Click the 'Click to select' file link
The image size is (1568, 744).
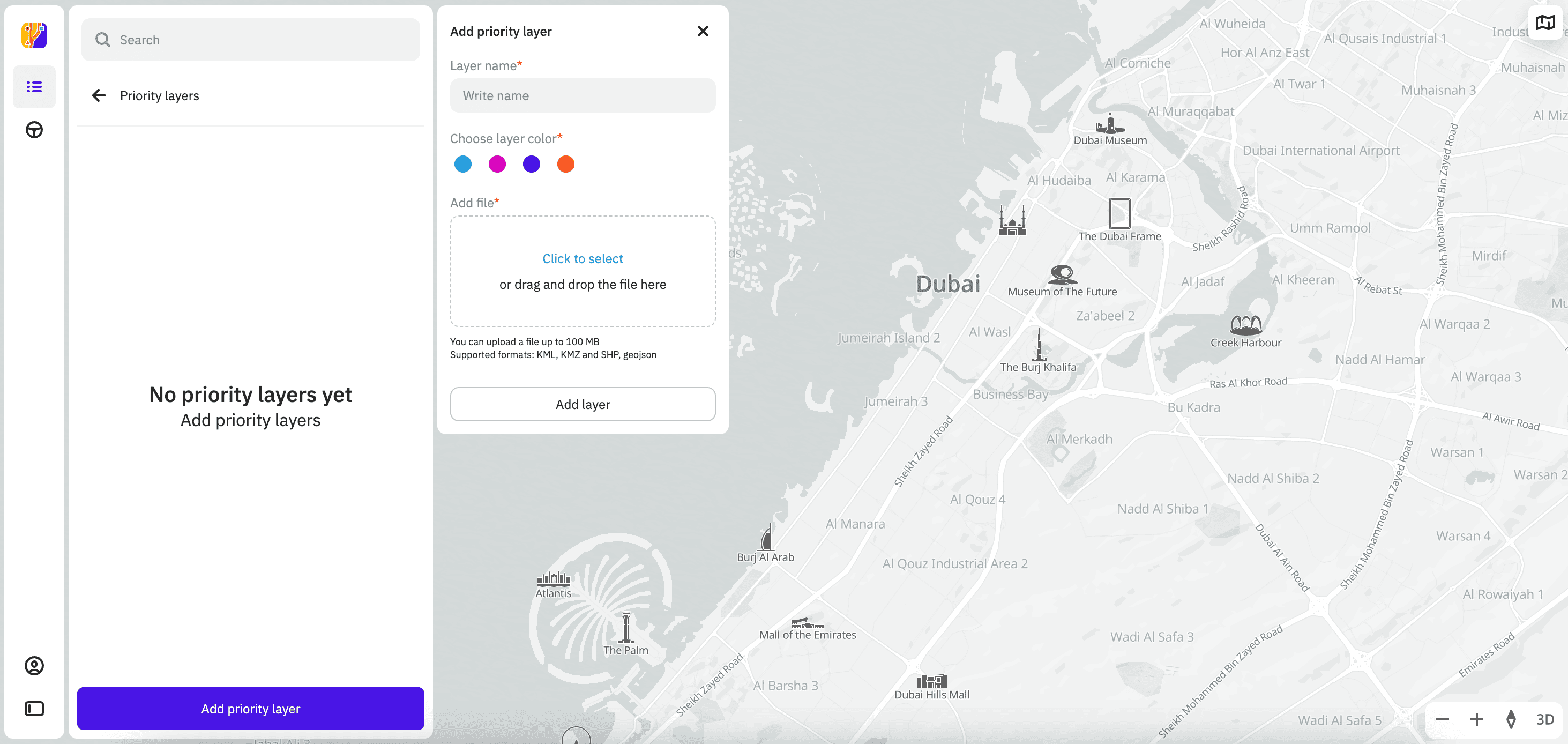[582, 259]
